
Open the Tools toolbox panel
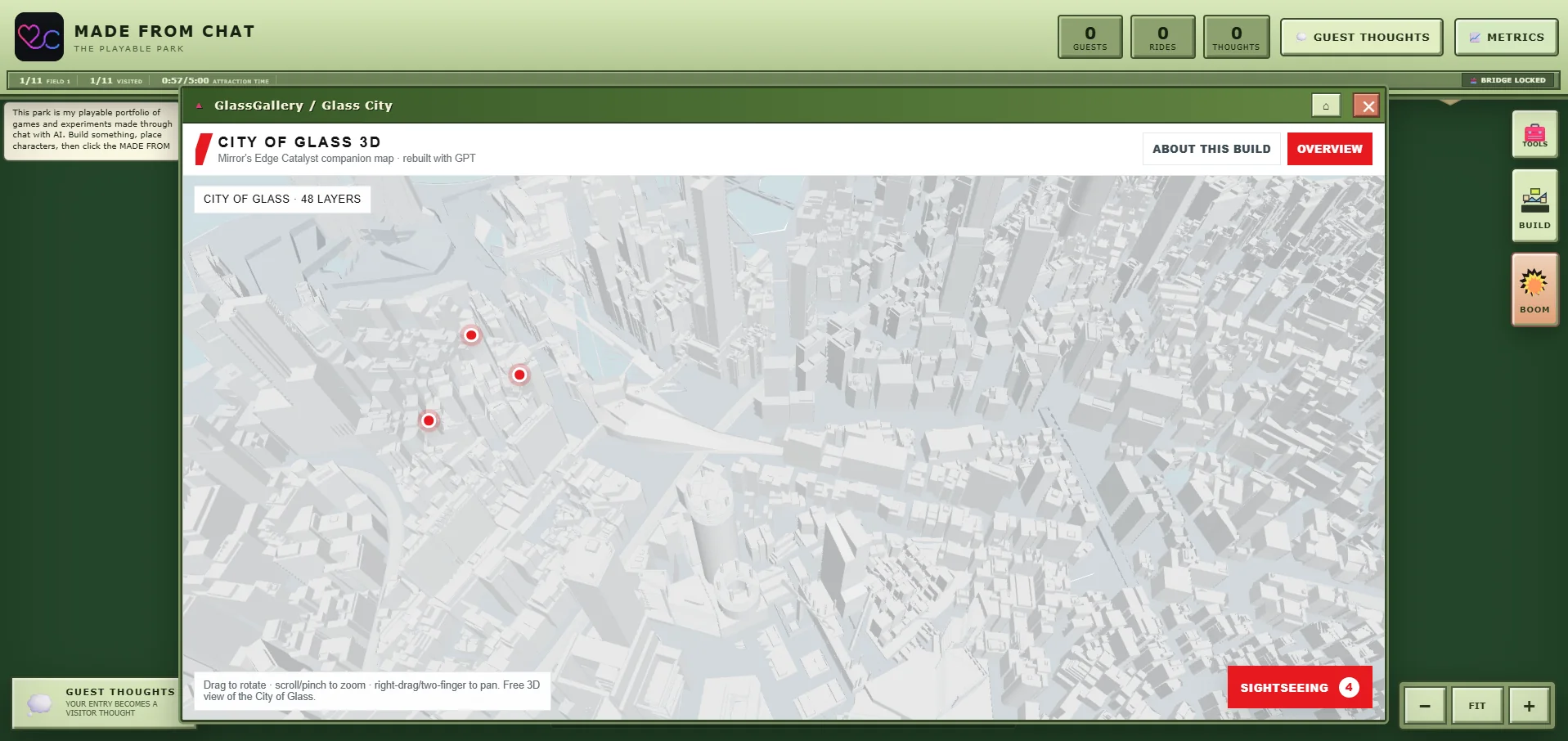[1534, 134]
